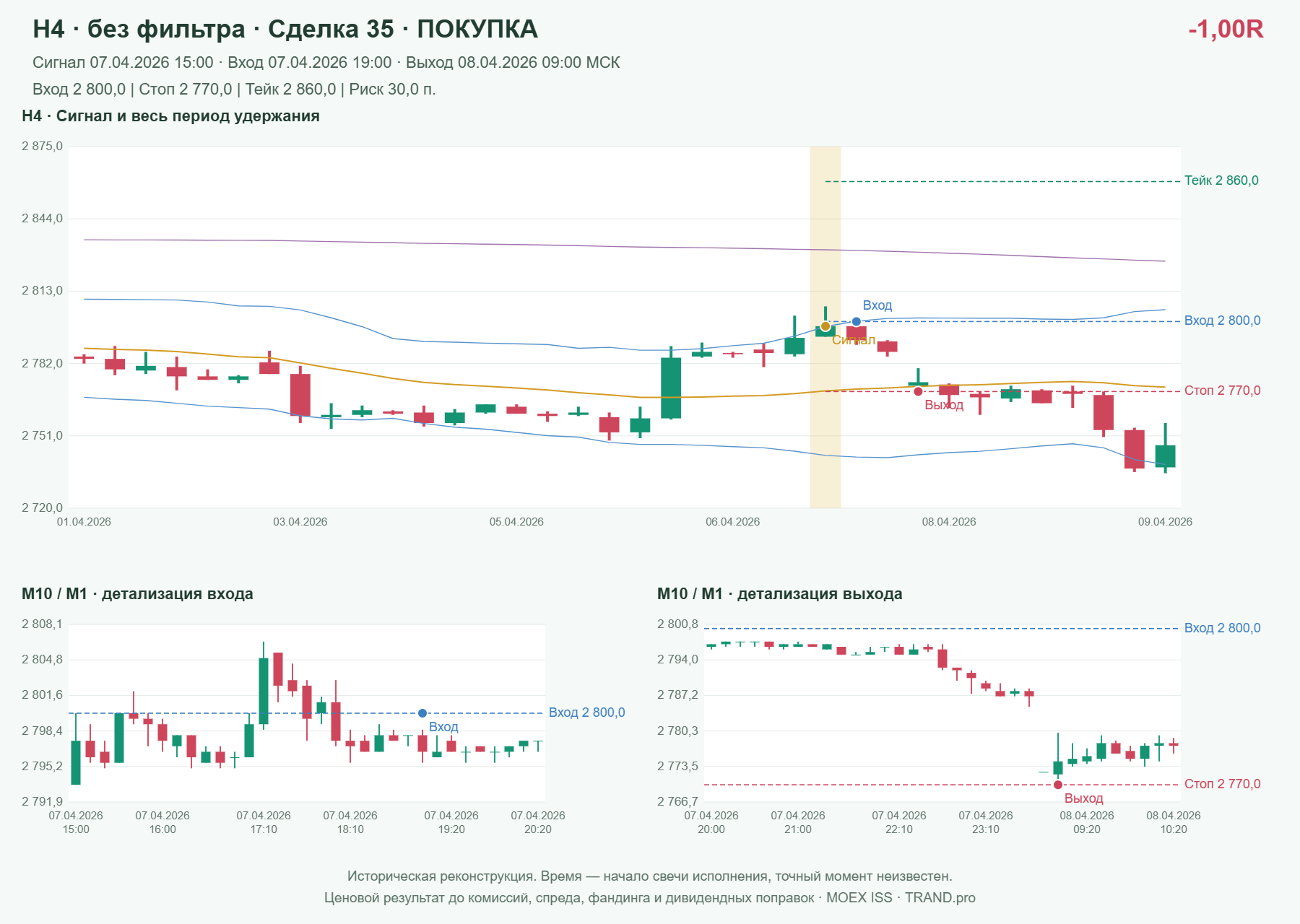Click the 07.04.2026 15:00 time label

76,822
